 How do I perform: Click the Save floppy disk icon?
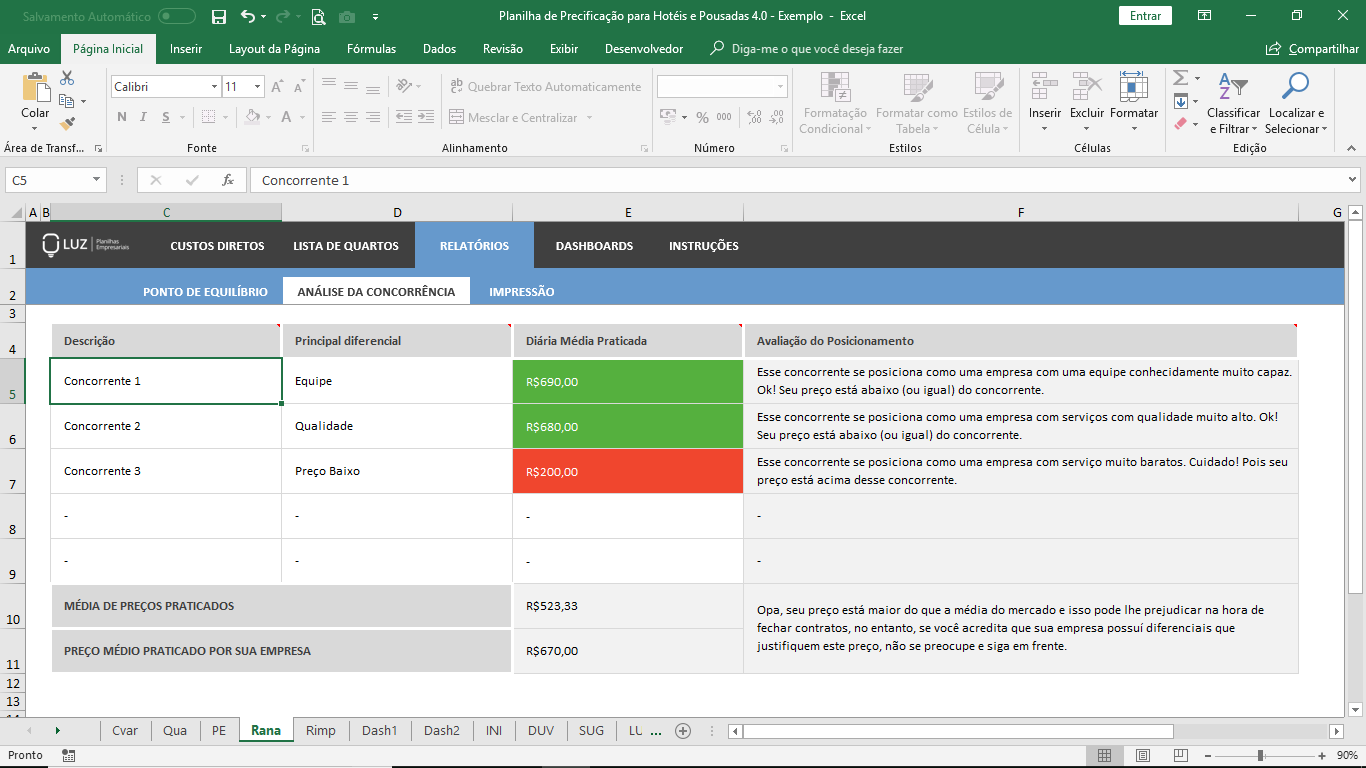(219, 16)
